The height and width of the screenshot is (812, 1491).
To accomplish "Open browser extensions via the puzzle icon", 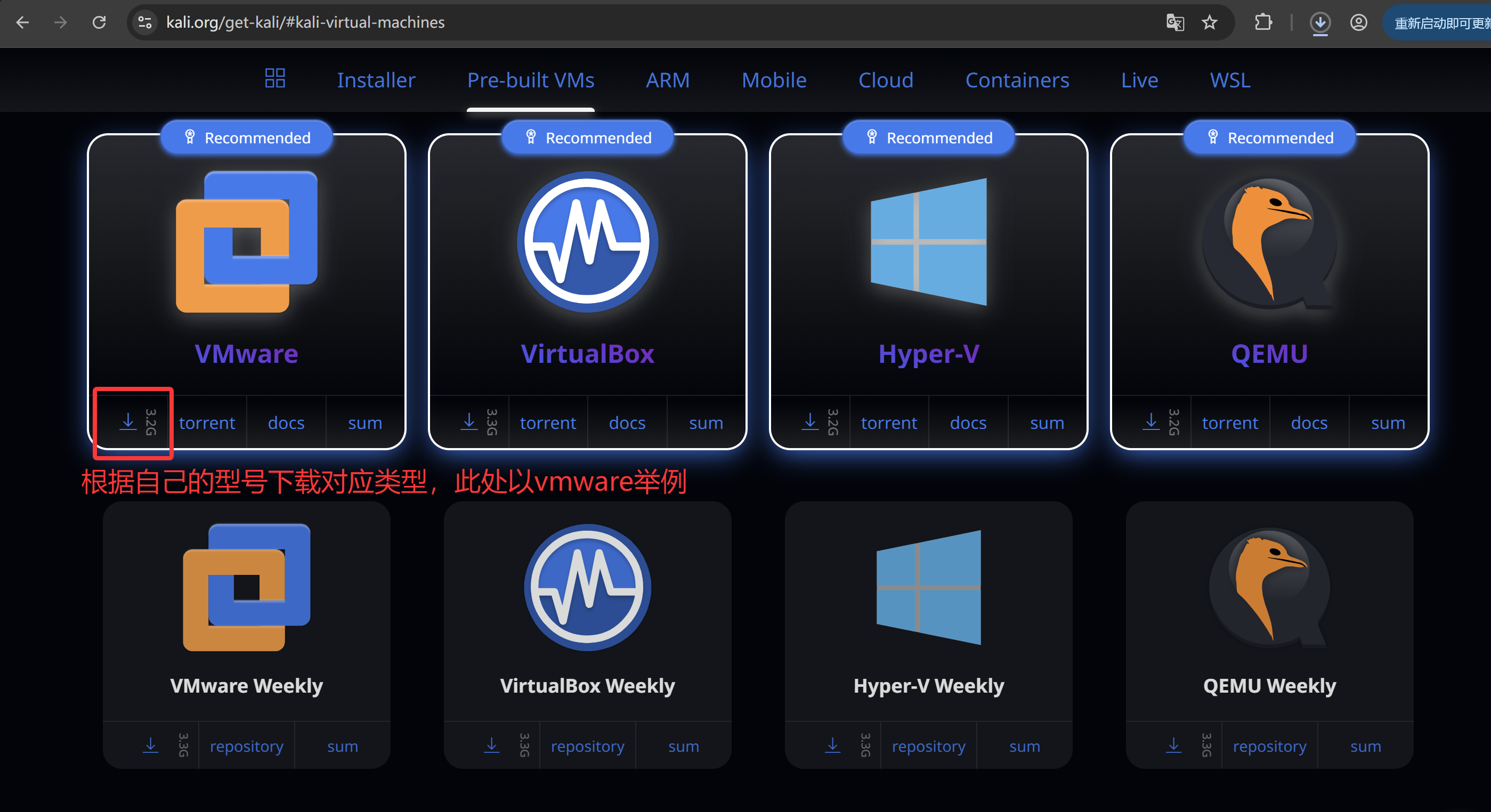I will coord(1263,22).
